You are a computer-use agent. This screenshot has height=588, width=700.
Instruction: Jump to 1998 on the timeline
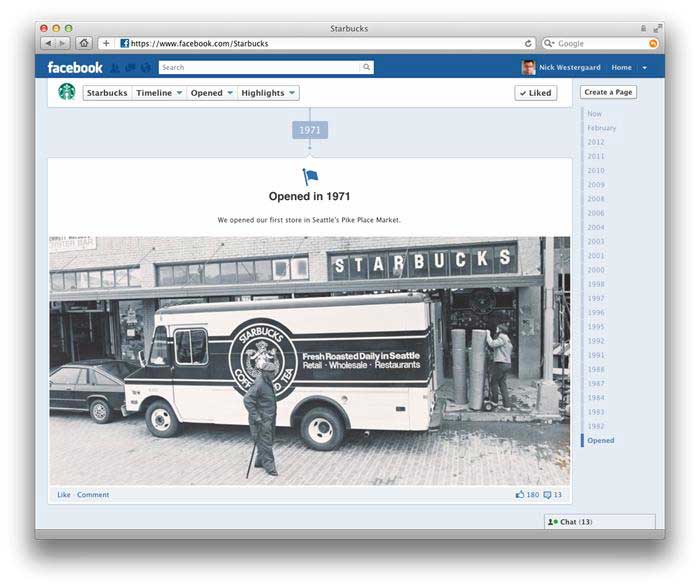point(596,284)
